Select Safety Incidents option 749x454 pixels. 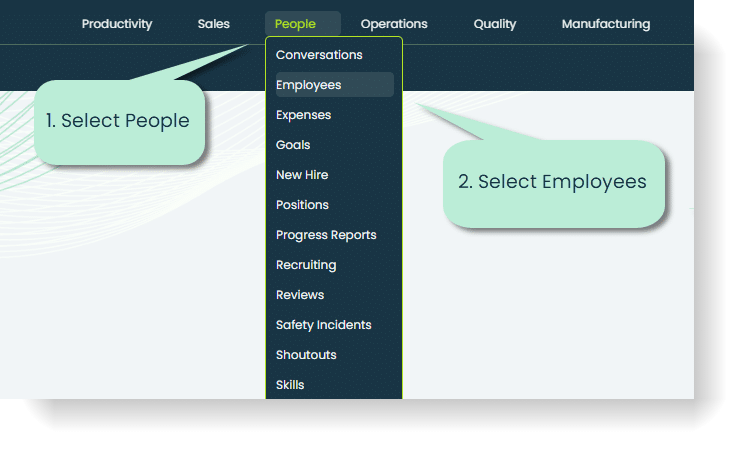tap(323, 325)
